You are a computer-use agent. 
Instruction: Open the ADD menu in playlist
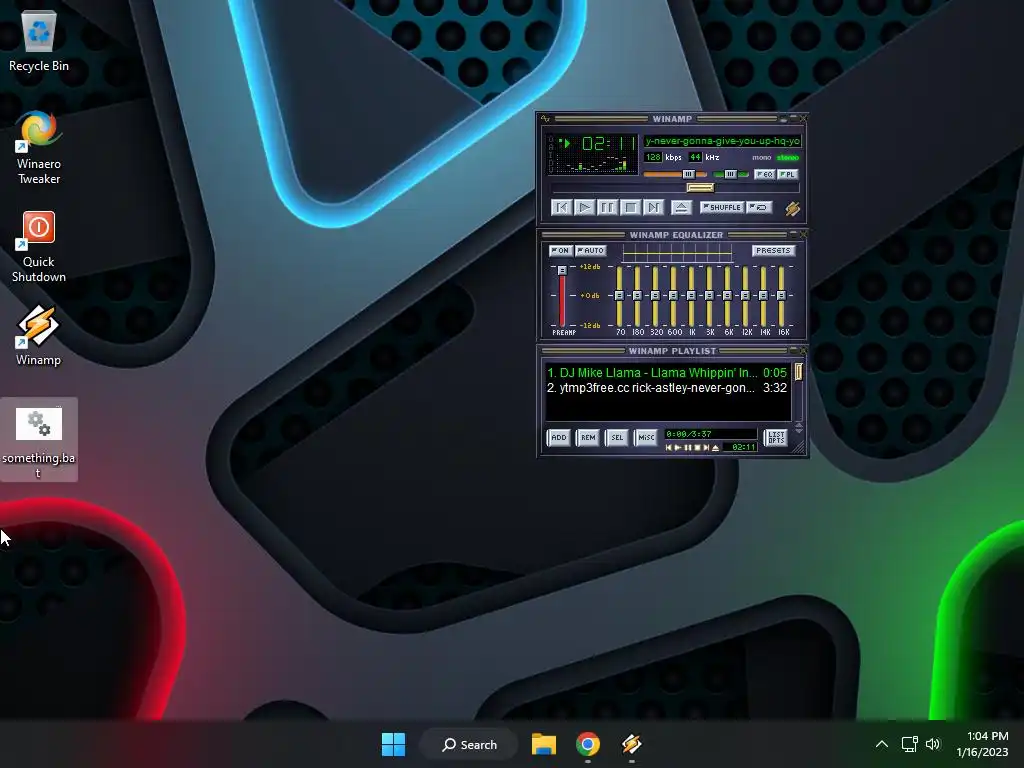point(559,438)
